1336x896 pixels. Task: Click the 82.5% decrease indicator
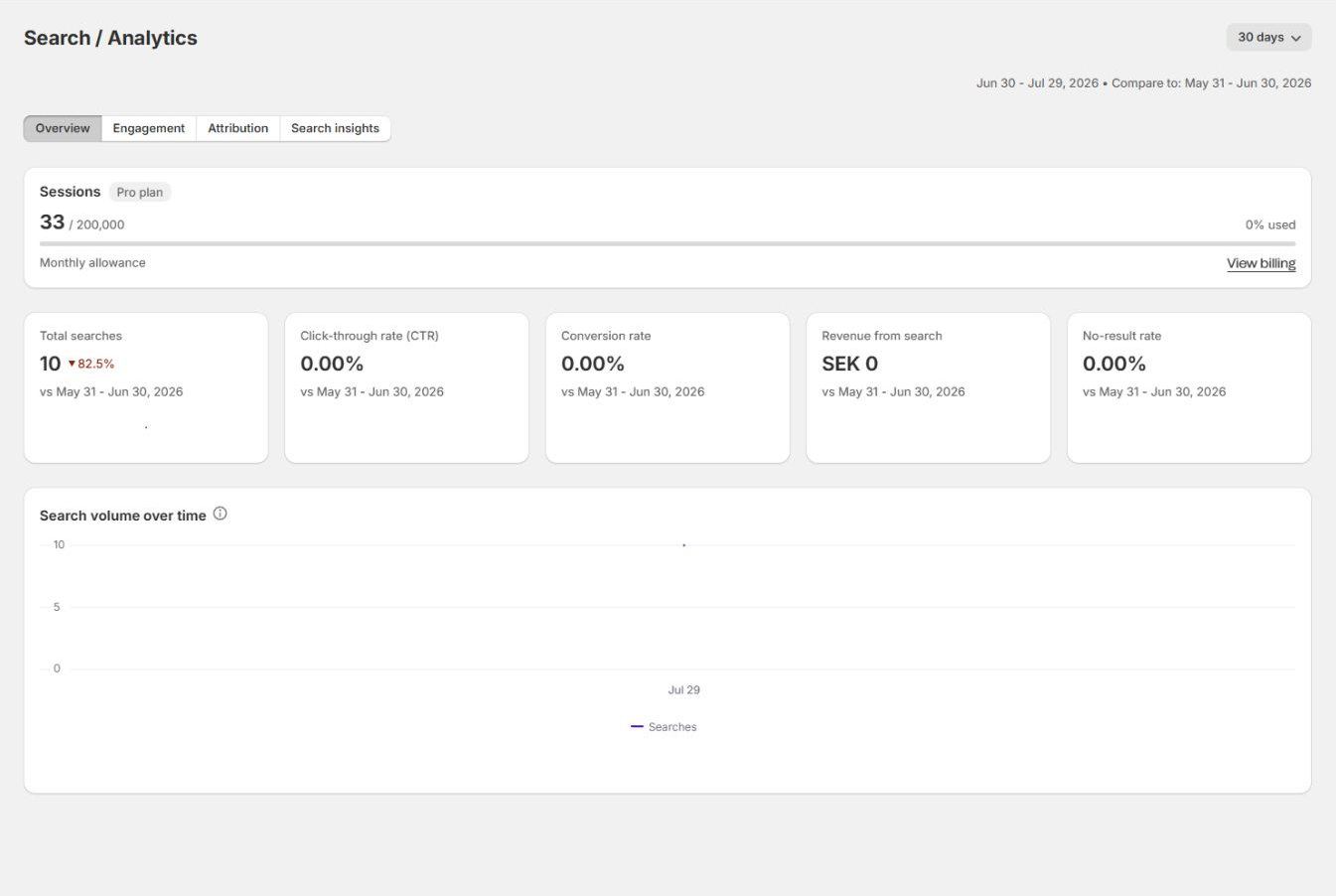click(x=91, y=364)
